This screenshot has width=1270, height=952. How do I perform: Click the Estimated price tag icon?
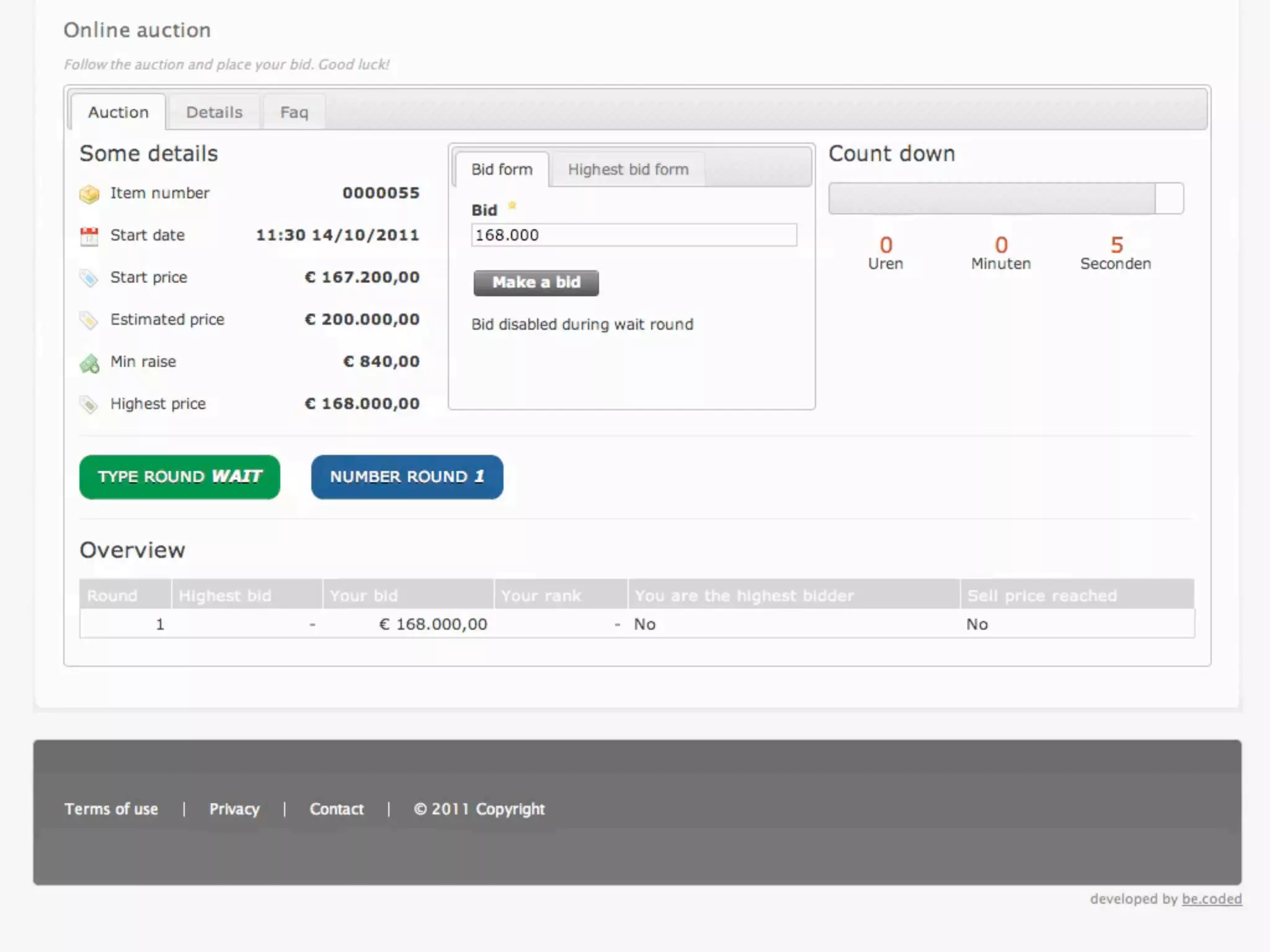click(89, 320)
